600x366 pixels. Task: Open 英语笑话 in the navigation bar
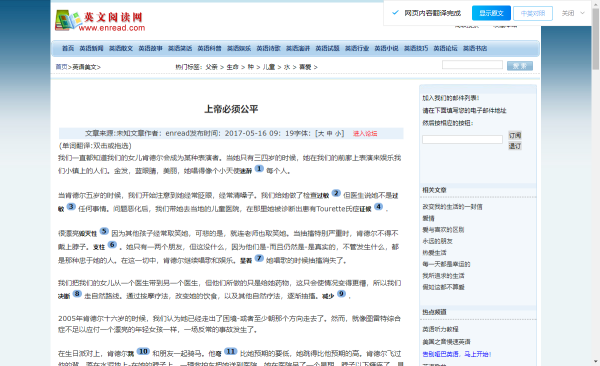[180, 48]
